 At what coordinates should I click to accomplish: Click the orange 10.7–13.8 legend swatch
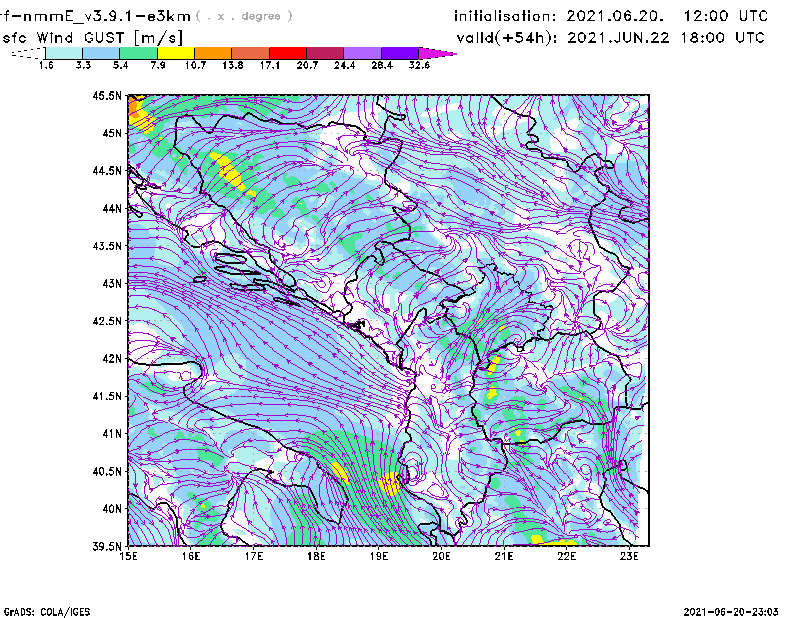coord(213,53)
